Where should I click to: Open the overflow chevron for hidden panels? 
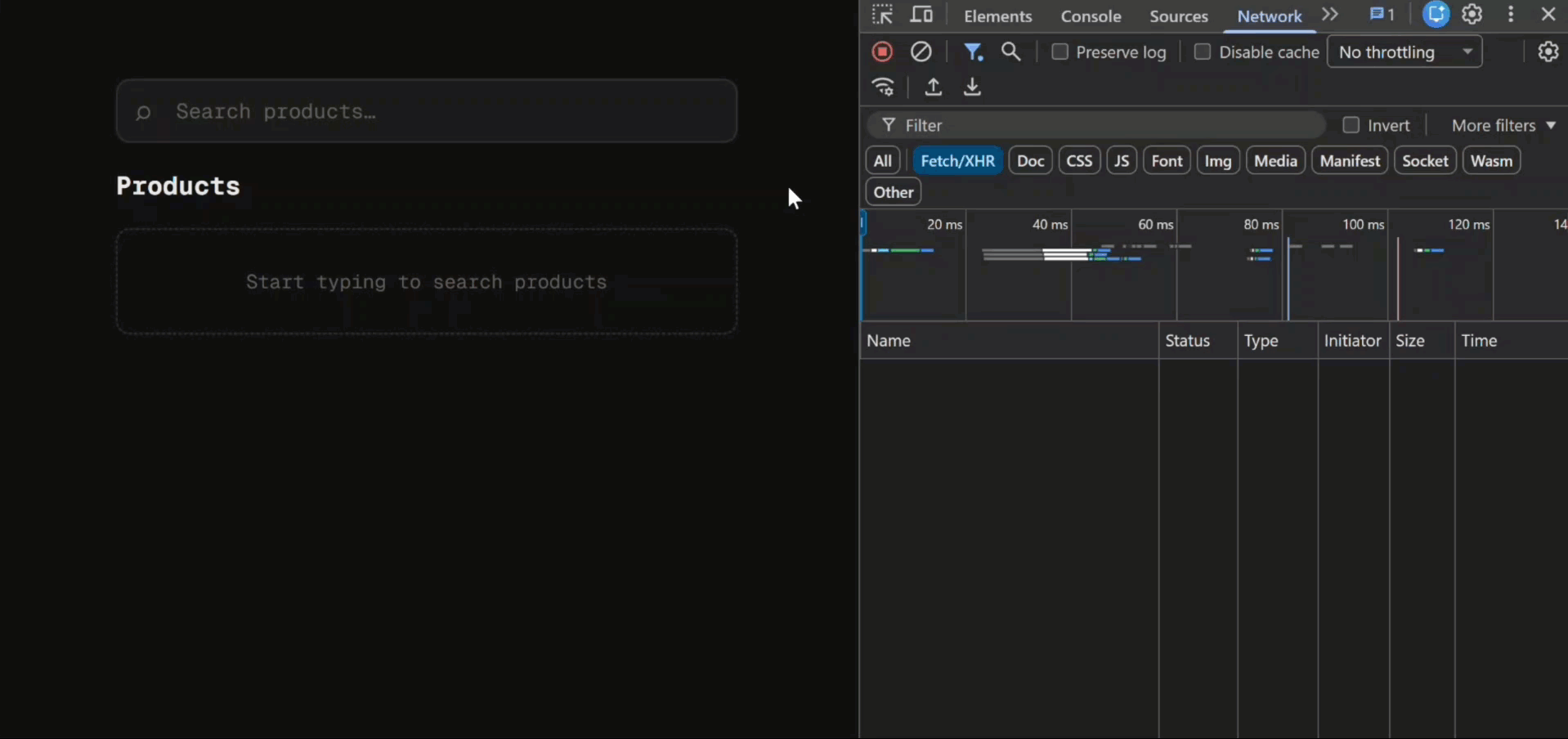tap(1330, 15)
